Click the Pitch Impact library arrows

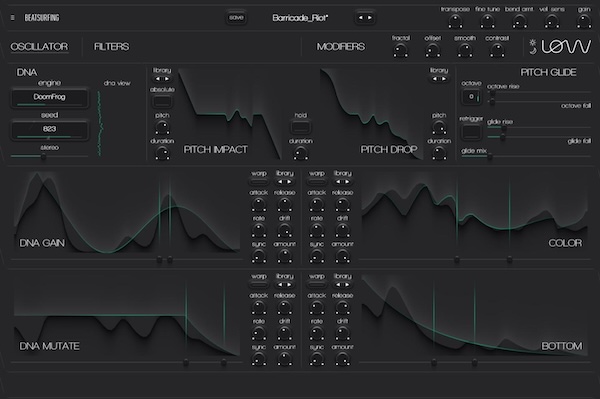click(x=162, y=79)
